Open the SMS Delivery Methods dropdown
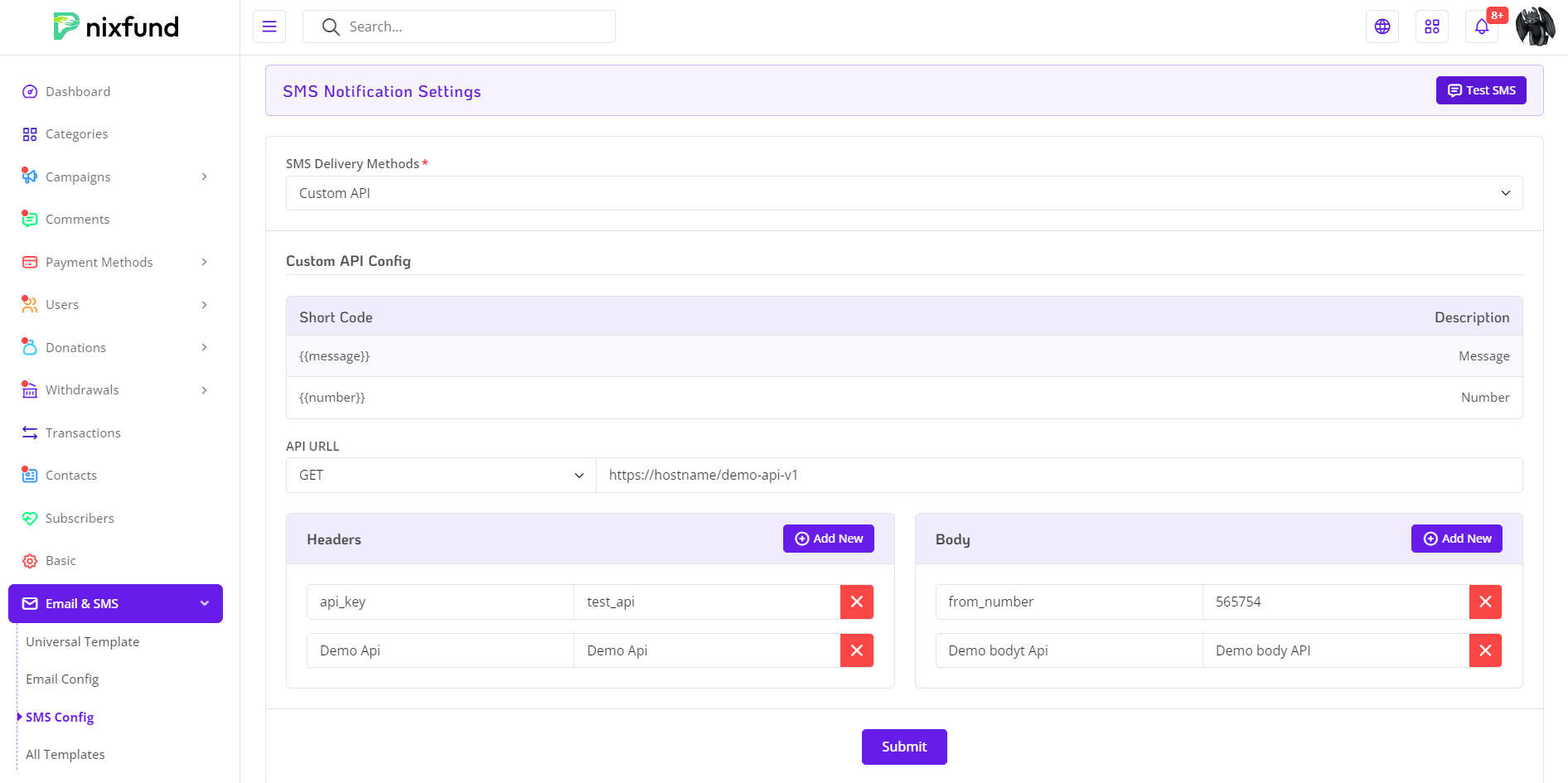1568x783 pixels. [x=903, y=193]
